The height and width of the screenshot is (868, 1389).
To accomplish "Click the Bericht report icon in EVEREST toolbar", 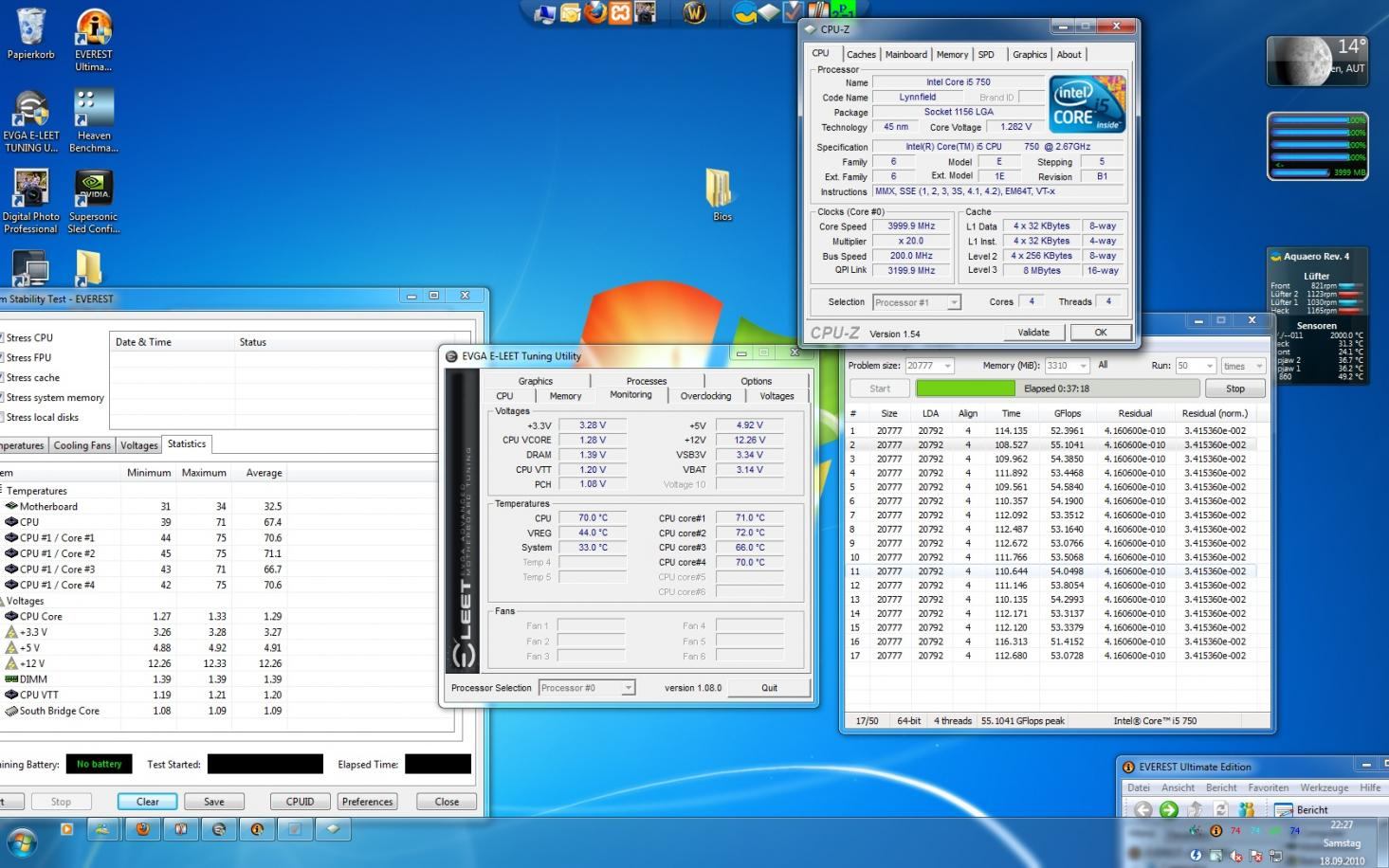I will click(1284, 809).
